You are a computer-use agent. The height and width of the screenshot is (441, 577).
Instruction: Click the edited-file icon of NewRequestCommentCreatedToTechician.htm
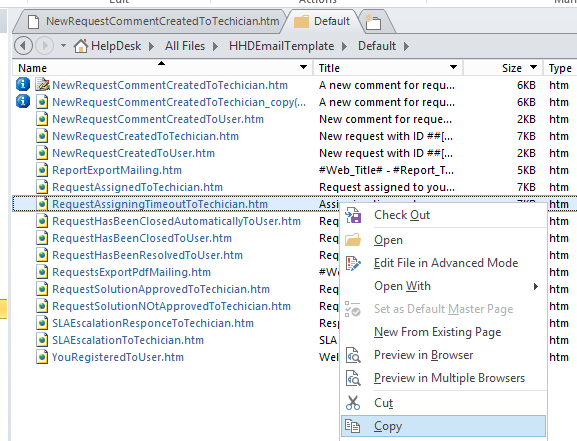[42, 84]
